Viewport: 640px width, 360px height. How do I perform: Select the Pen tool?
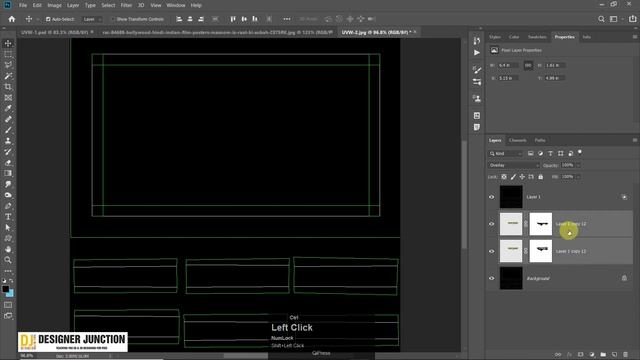(x=8, y=206)
